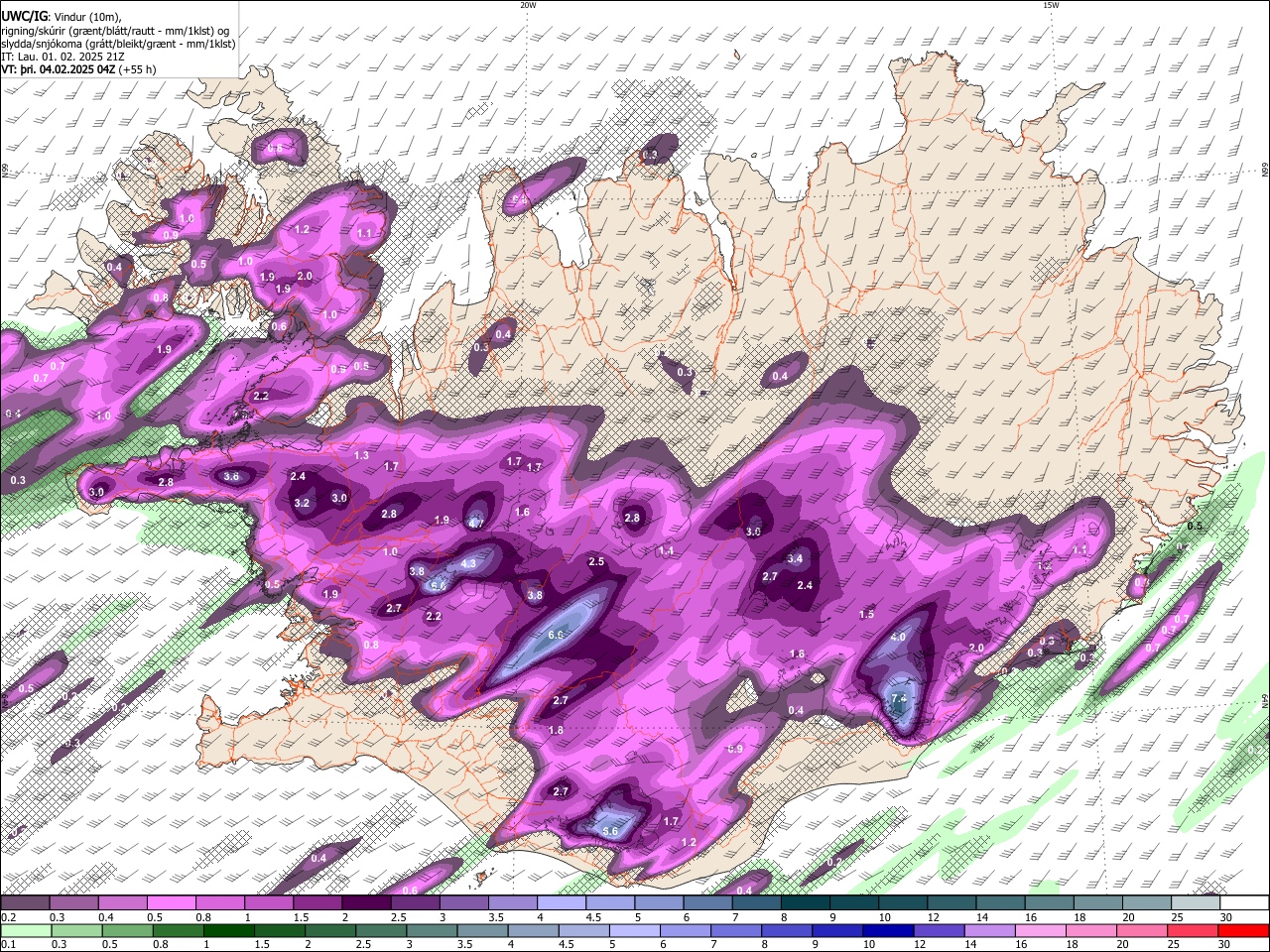Screen dimensions: 1270x952
Task: Click the lower legend green swatch between 0.5 and 0.8
Action: 127,930
